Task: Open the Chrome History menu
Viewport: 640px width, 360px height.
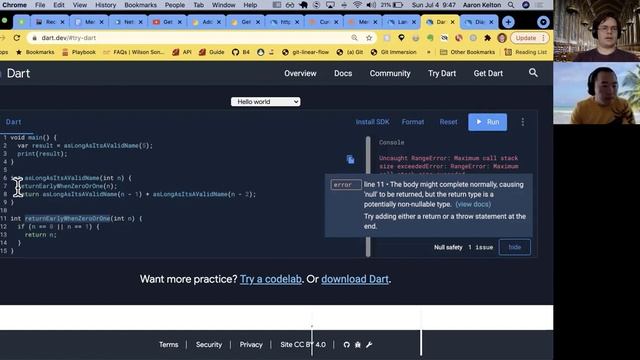Action: [106, 5]
